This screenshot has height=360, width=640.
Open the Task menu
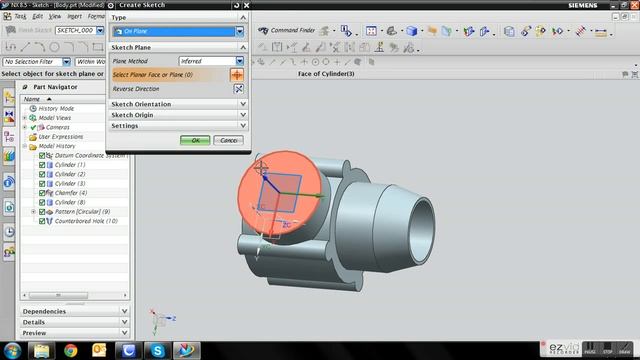tap(20, 16)
